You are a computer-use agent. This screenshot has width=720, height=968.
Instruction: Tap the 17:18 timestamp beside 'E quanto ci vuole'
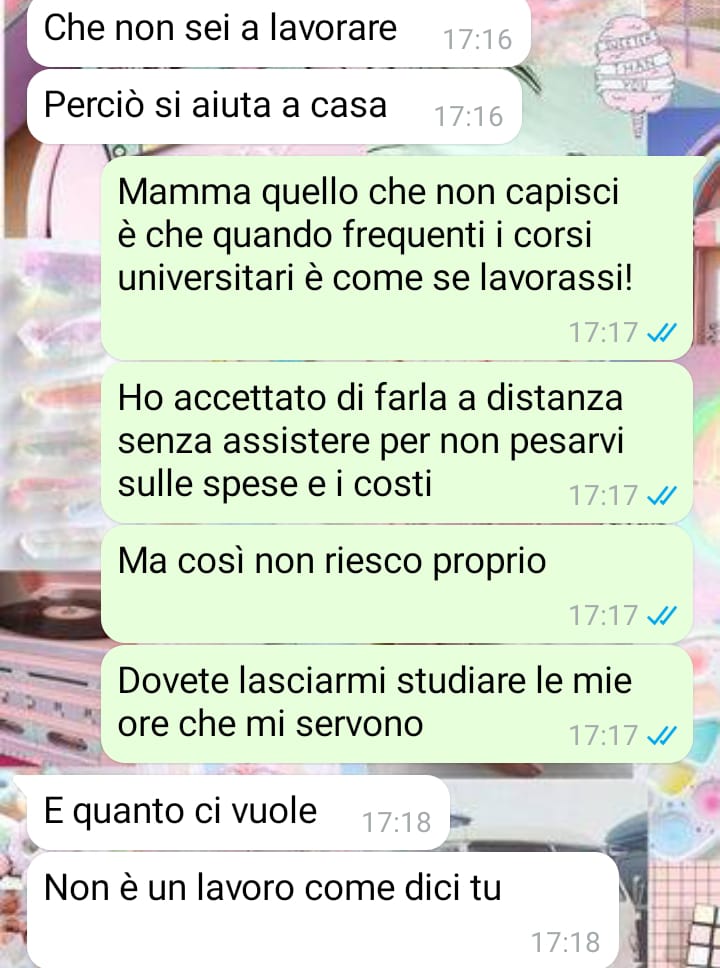point(396,822)
